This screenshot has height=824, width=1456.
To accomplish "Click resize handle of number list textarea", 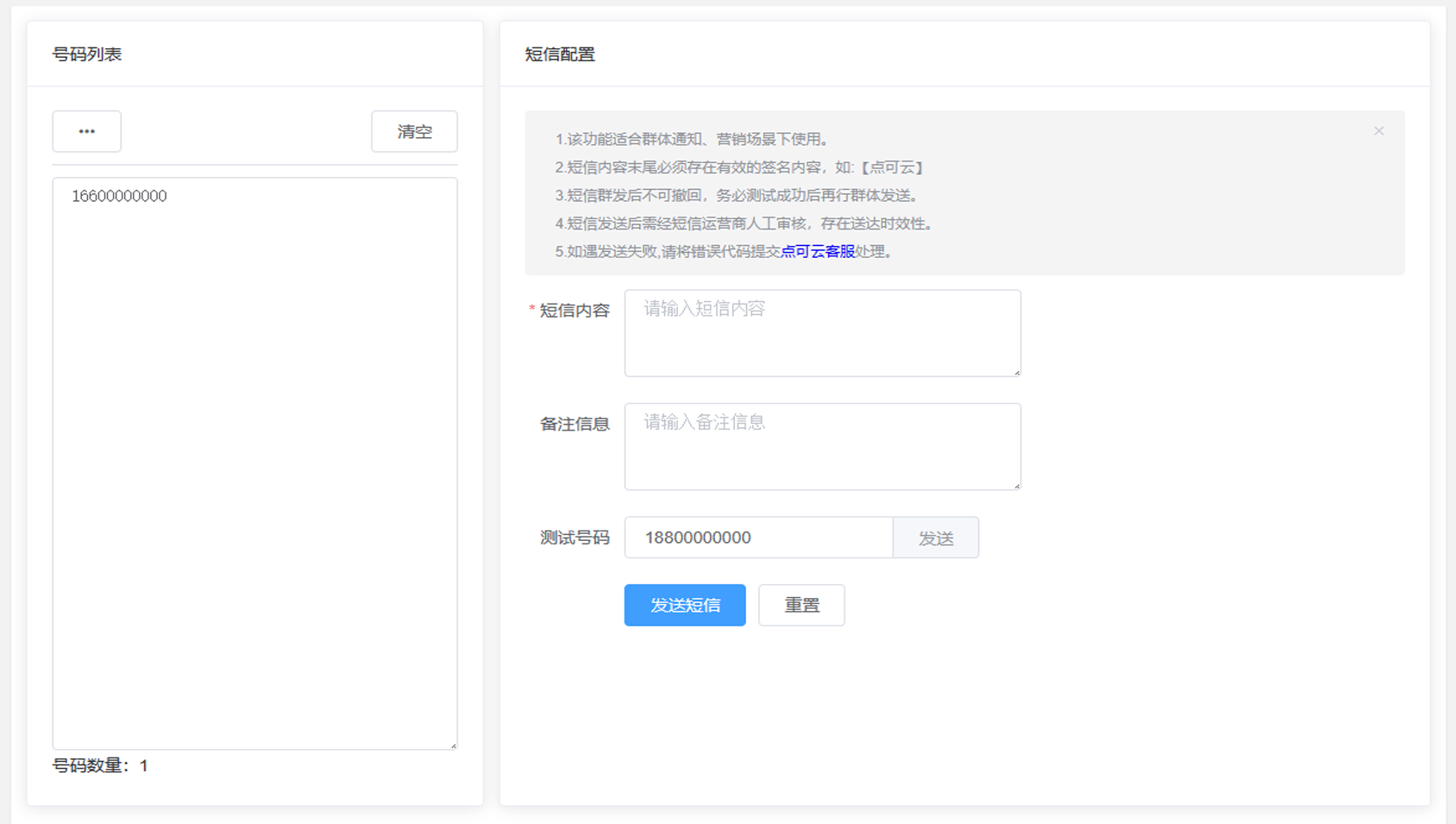I will (x=453, y=745).
